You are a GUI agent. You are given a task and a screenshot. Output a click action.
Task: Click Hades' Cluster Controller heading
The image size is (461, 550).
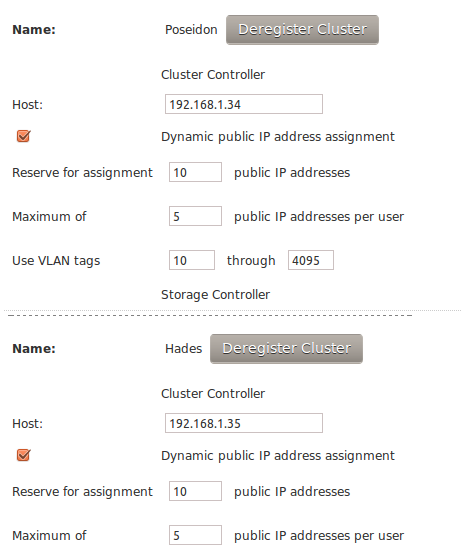click(213, 394)
